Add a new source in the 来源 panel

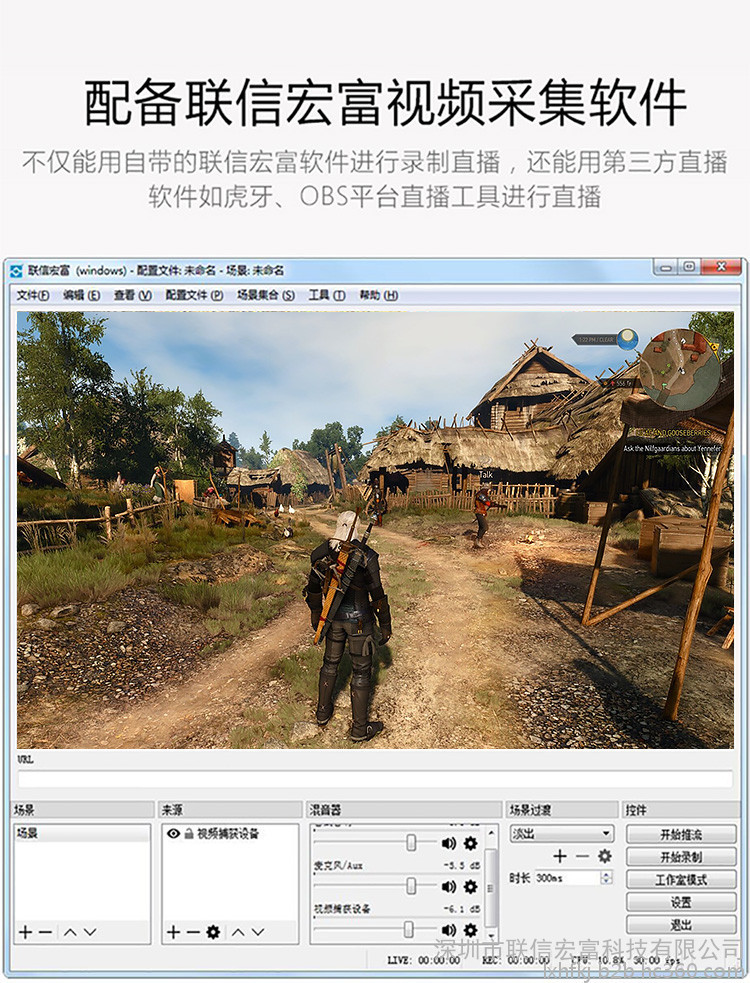[173, 932]
